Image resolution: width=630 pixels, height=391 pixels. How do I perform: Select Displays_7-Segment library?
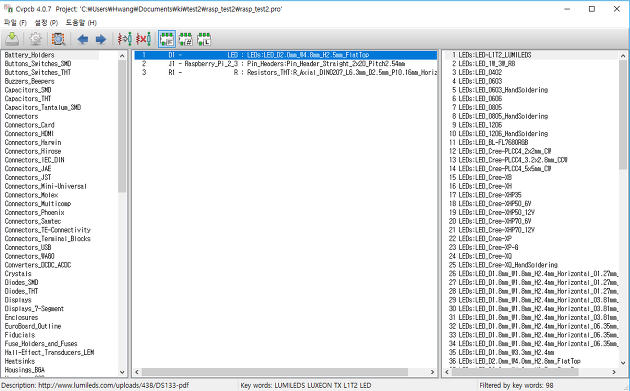click(34, 309)
